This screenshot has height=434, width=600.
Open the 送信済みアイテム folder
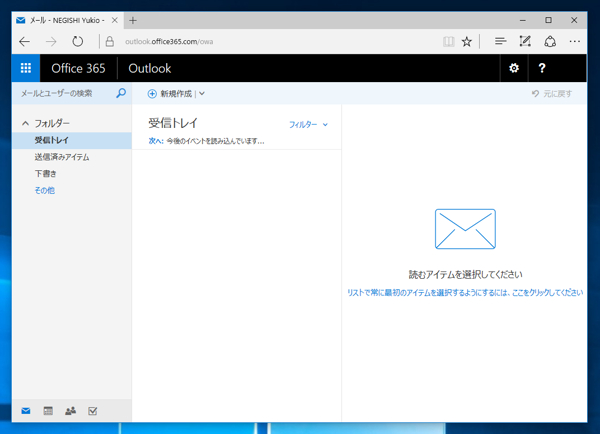click(62, 157)
